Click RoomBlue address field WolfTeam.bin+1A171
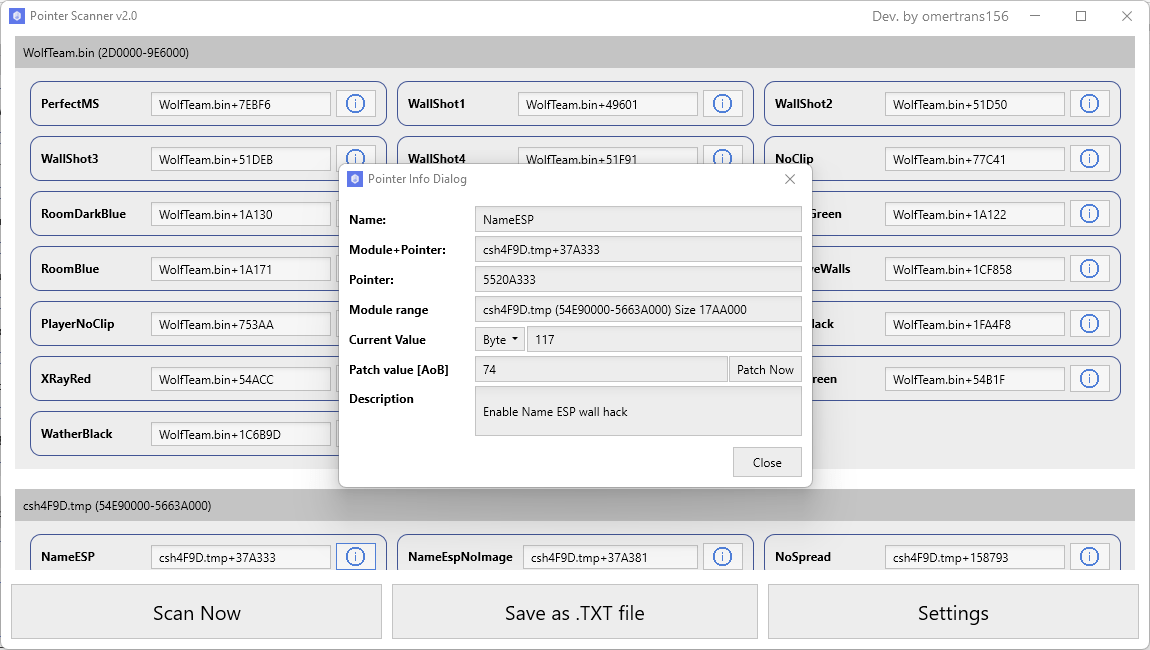This screenshot has width=1150, height=650. click(x=241, y=269)
